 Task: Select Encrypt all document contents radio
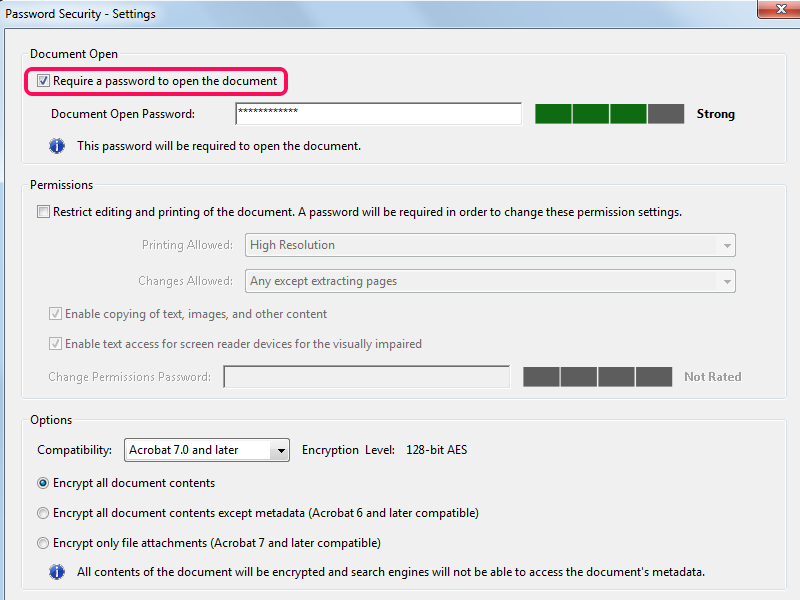click(x=43, y=483)
